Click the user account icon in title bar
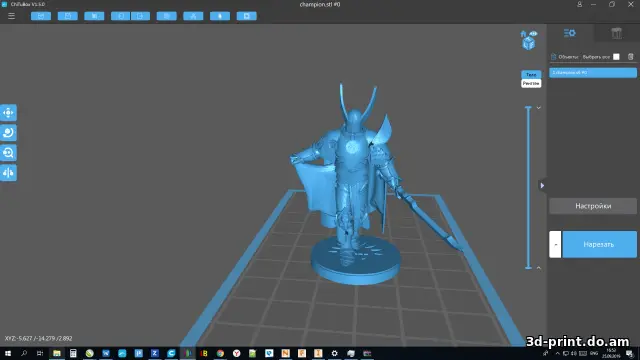The image size is (640, 360). click(x=579, y=4)
